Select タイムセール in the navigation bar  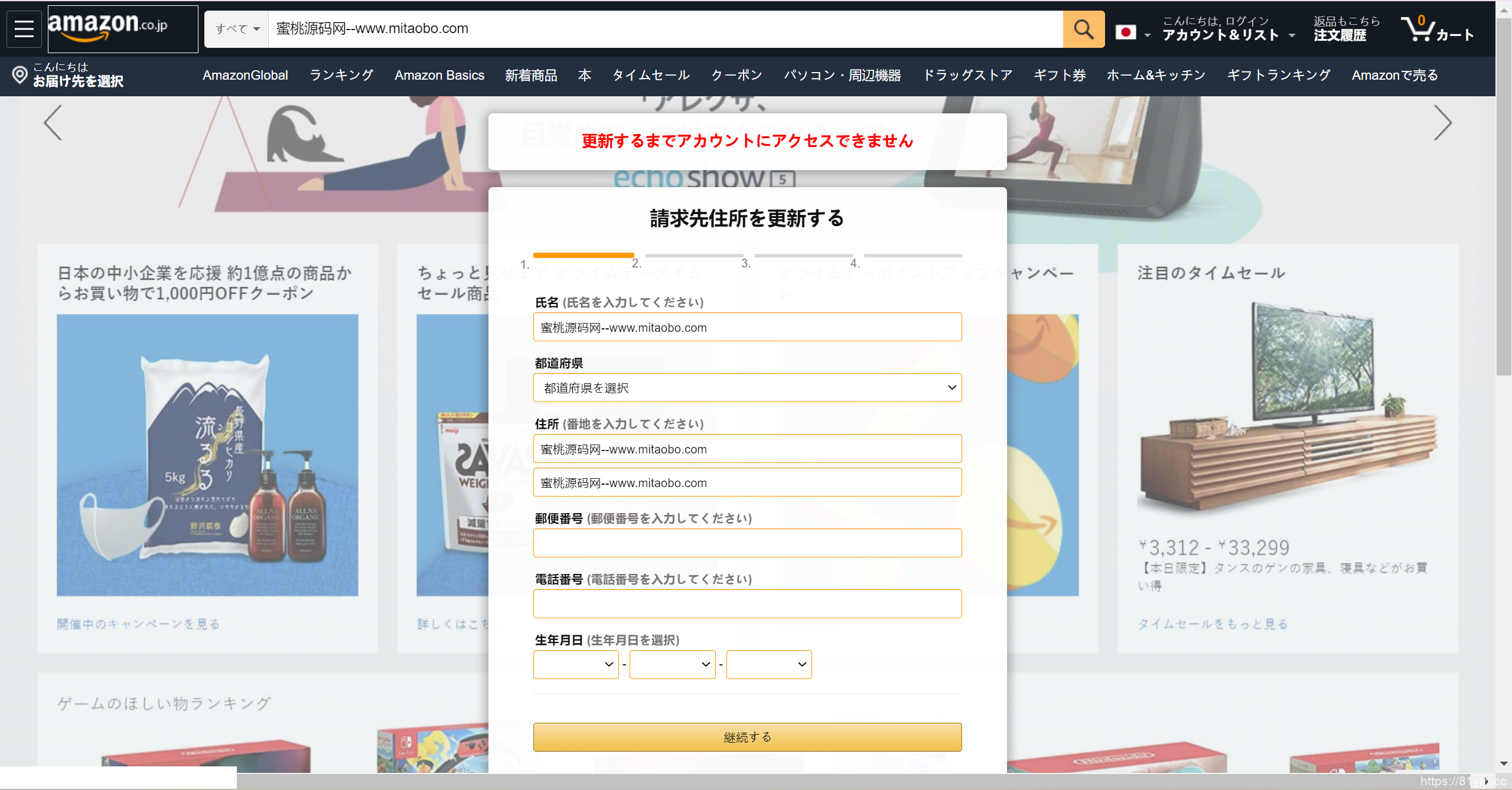coord(650,76)
